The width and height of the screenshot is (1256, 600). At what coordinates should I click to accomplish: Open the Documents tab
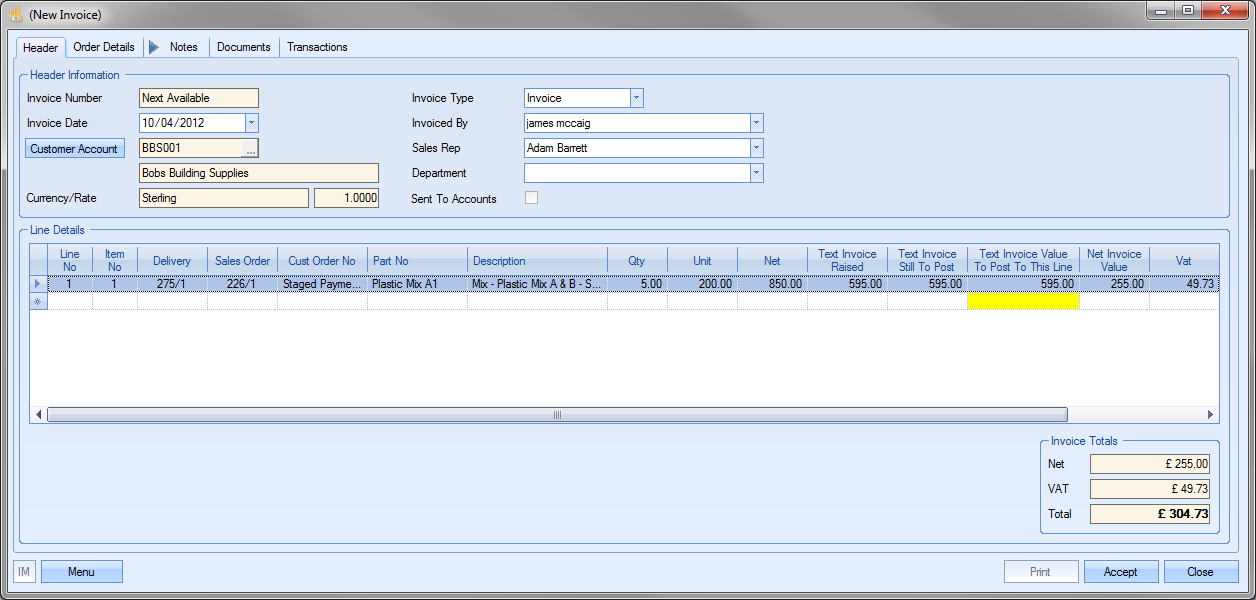tap(243, 47)
